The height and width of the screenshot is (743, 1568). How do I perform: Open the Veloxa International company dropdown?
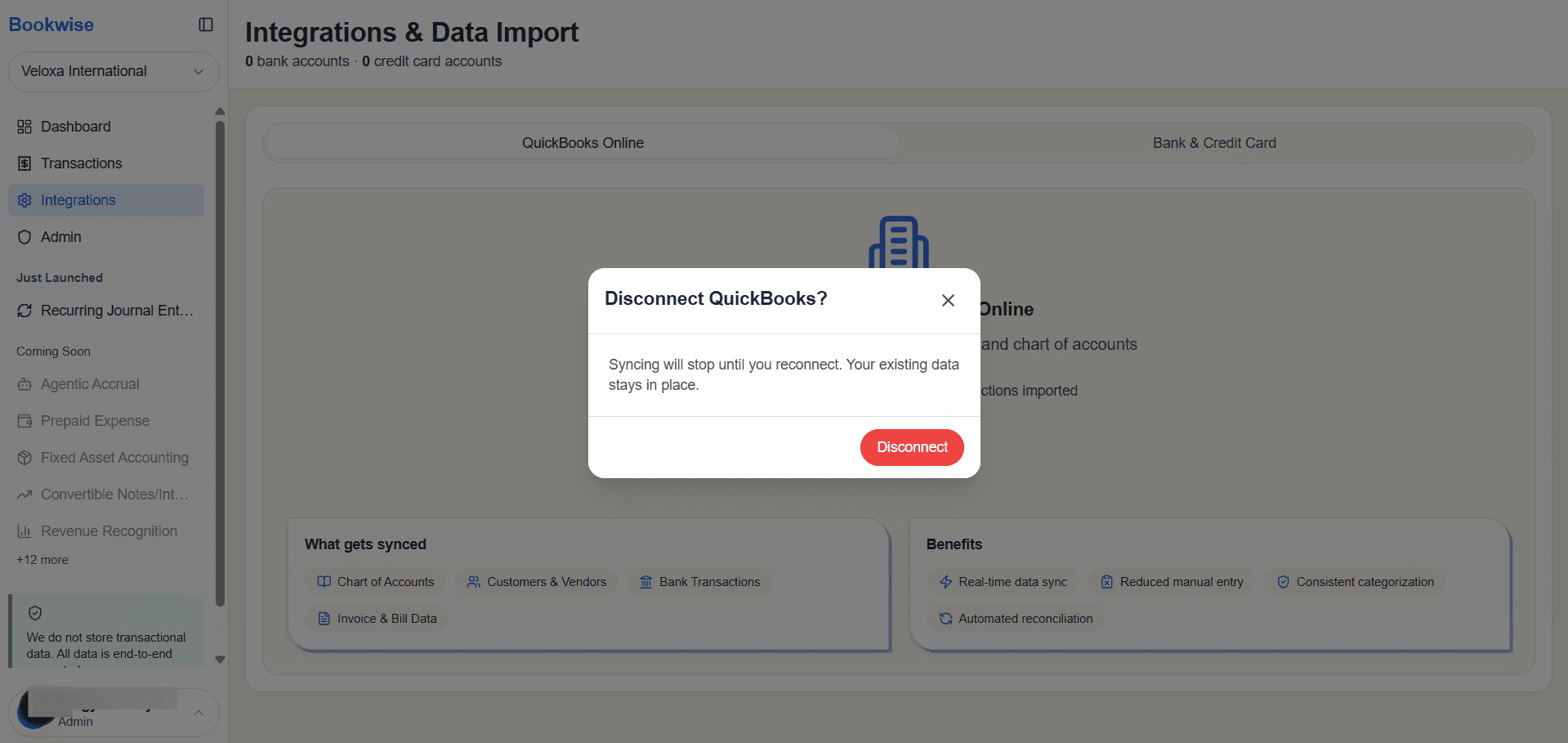(x=114, y=71)
